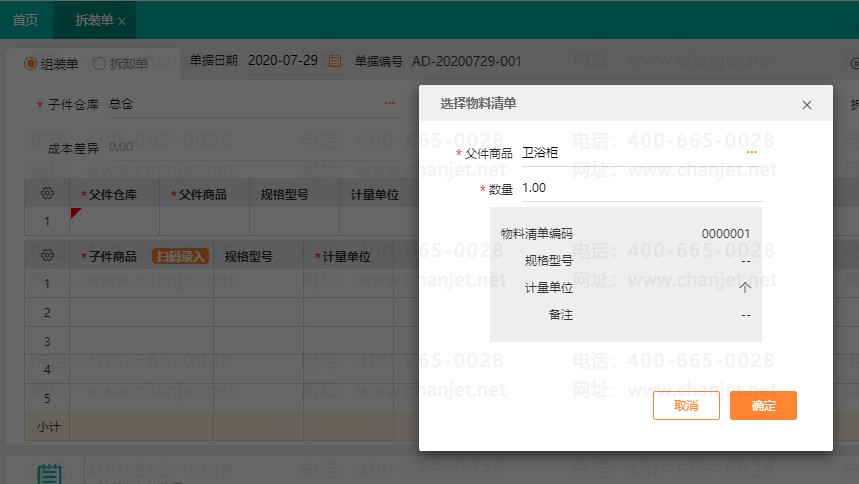Viewport: 859px width, 484px height.
Task: Click the ellipsis icon in 父件商品 field
Action: coord(751,153)
